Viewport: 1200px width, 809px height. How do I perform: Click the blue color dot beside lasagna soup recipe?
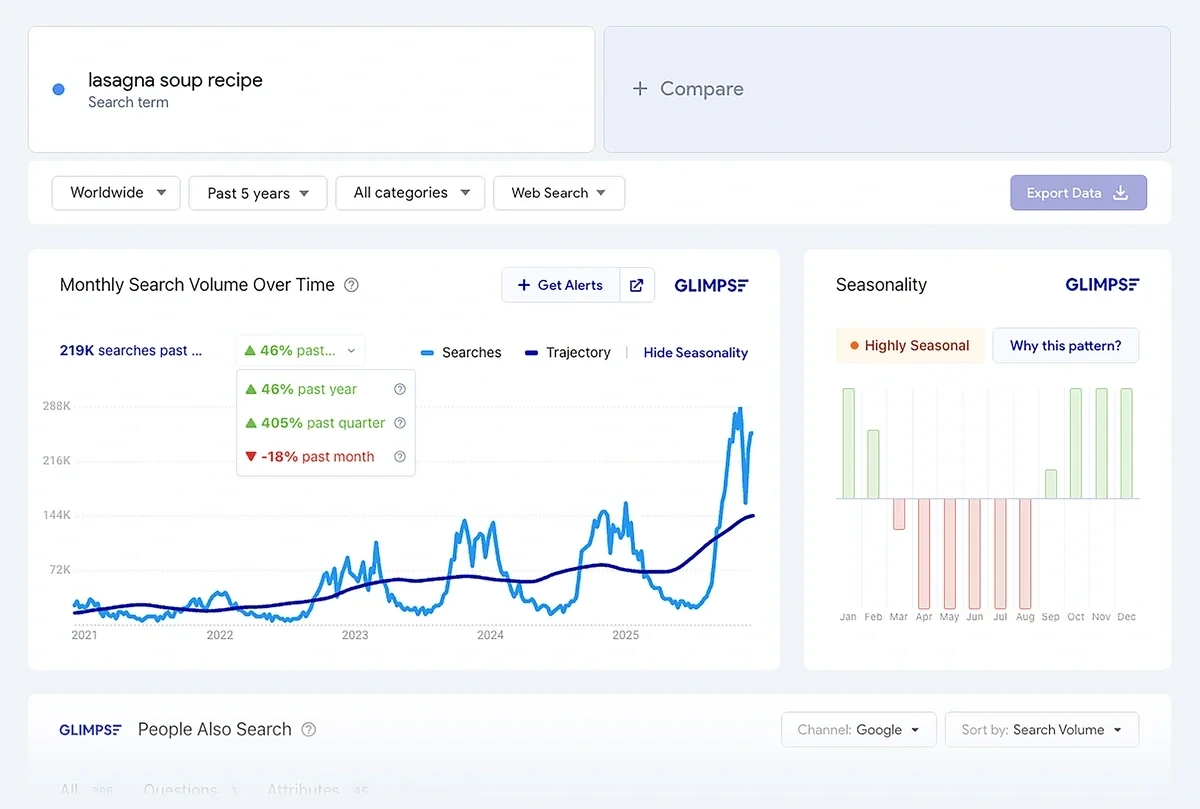[x=58, y=89]
